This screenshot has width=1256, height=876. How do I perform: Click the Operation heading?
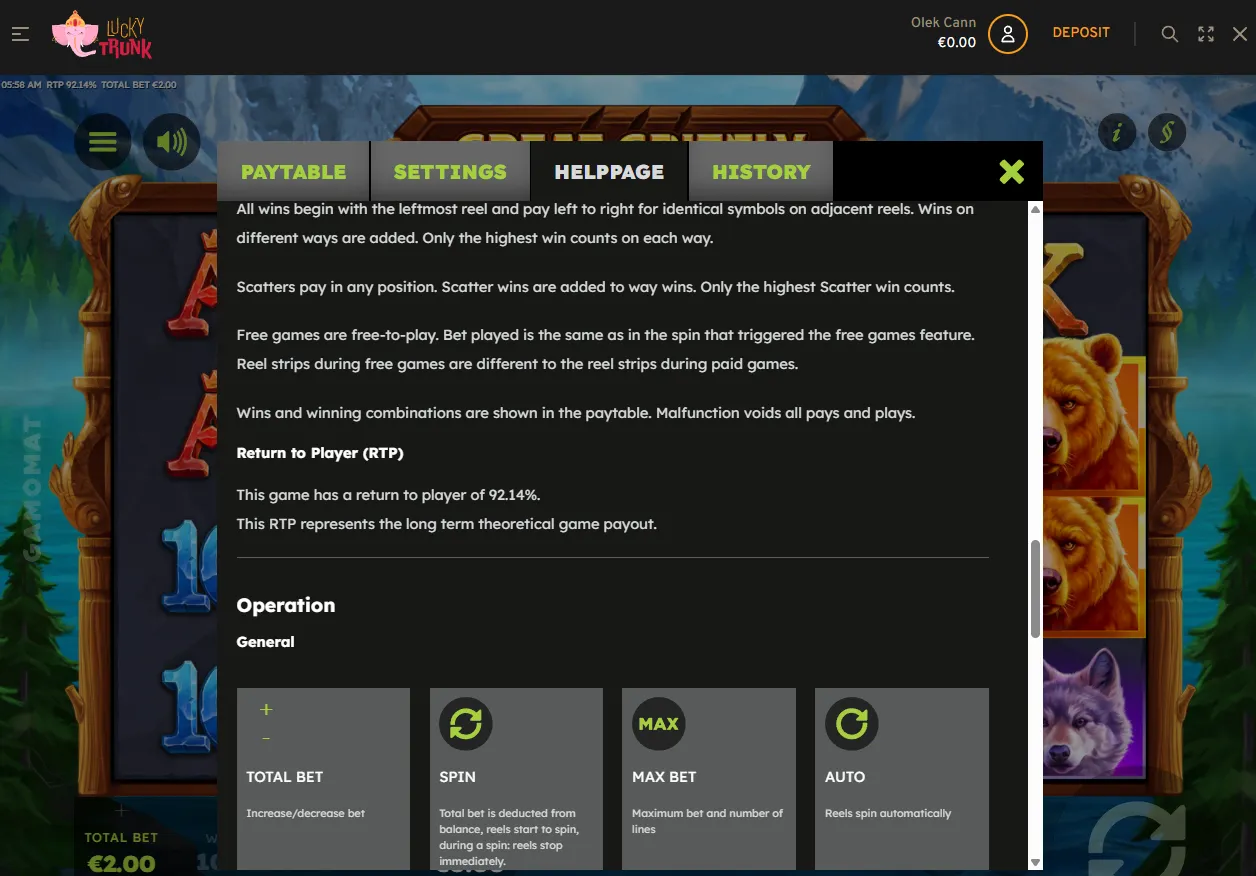tap(286, 605)
